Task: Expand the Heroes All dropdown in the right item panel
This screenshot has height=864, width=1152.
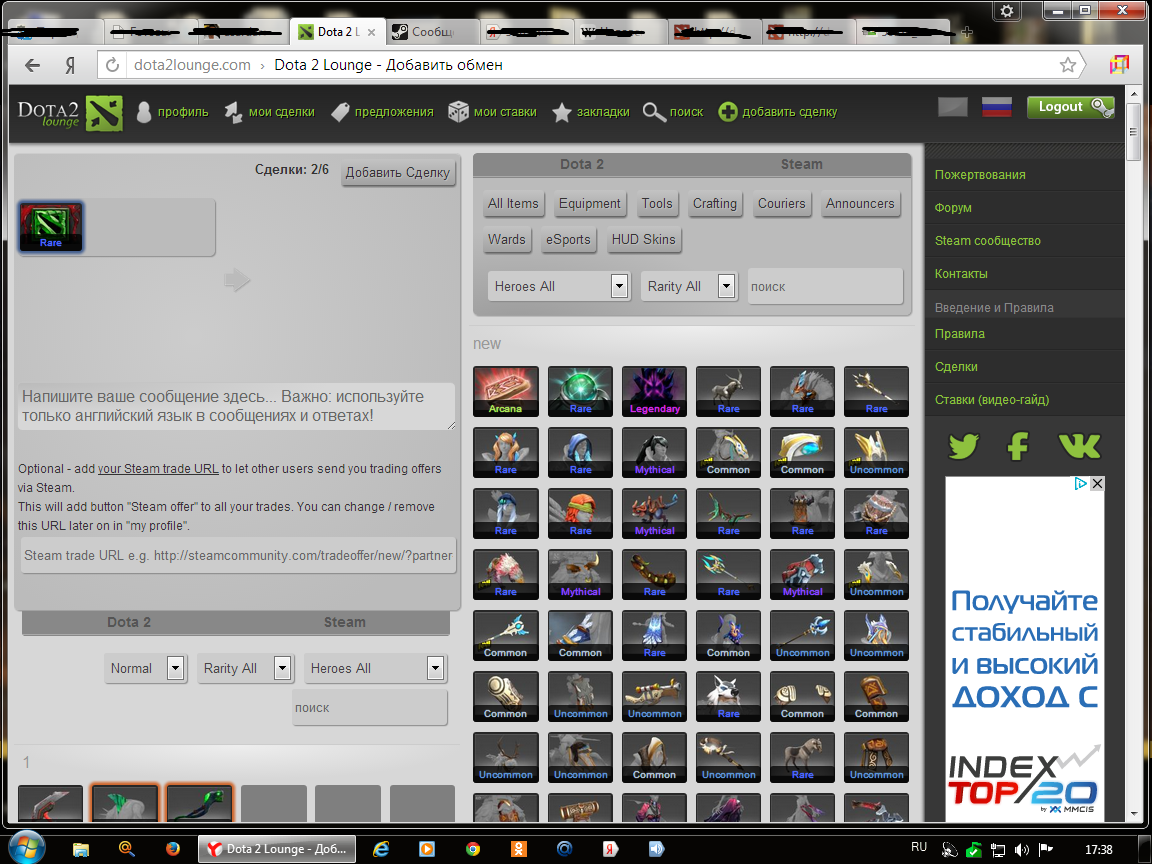Action: pyautogui.click(x=558, y=287)
